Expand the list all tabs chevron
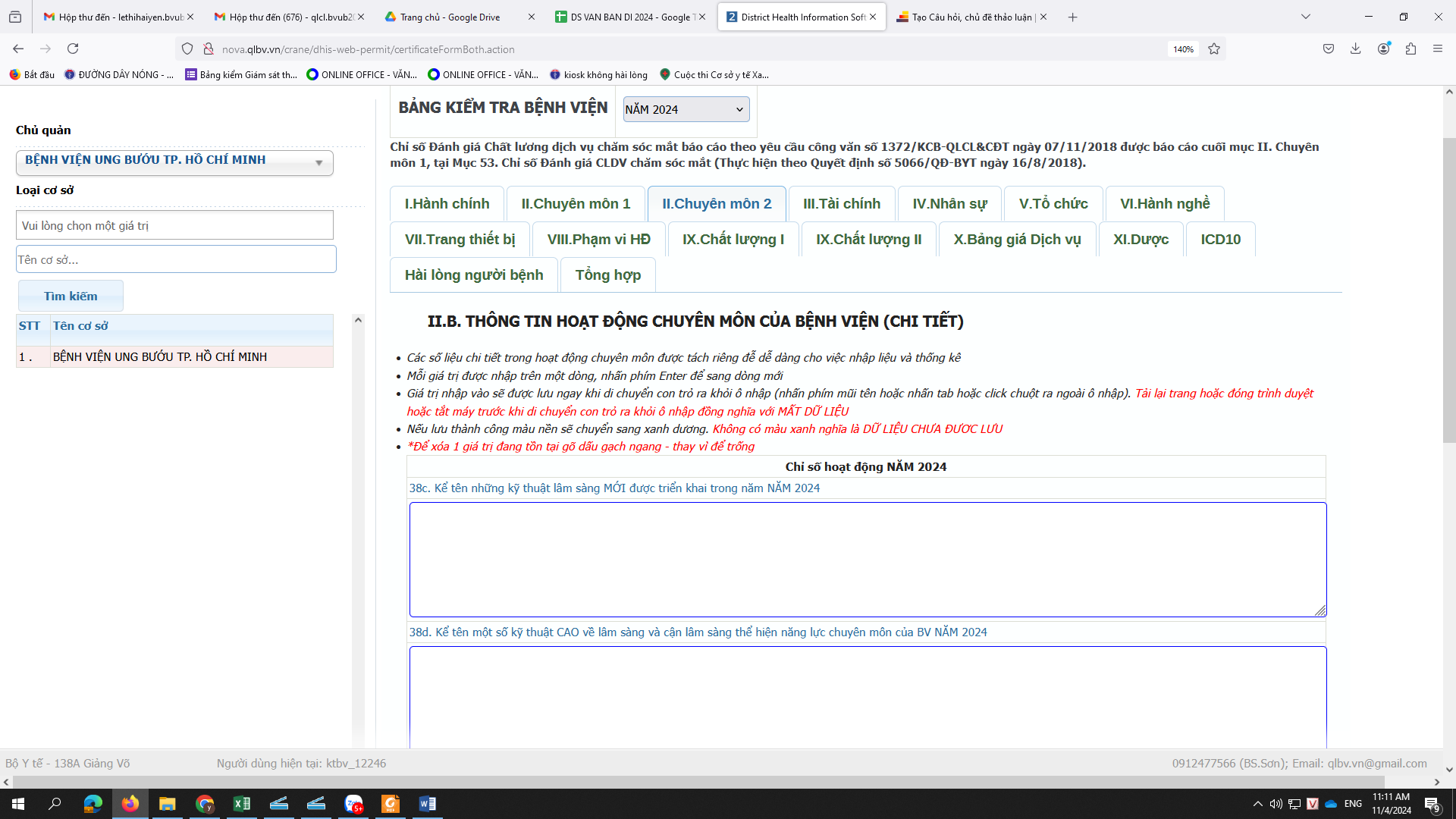This screenshot has width=1456, height=819. [x=1305, y=17]
